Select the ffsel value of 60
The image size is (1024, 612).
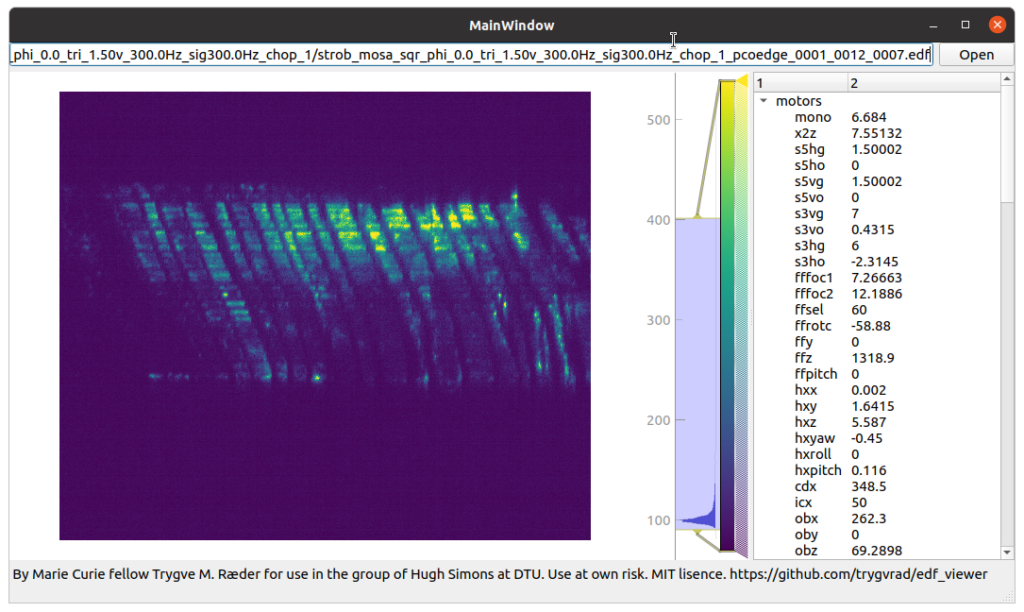pos(862,309)
